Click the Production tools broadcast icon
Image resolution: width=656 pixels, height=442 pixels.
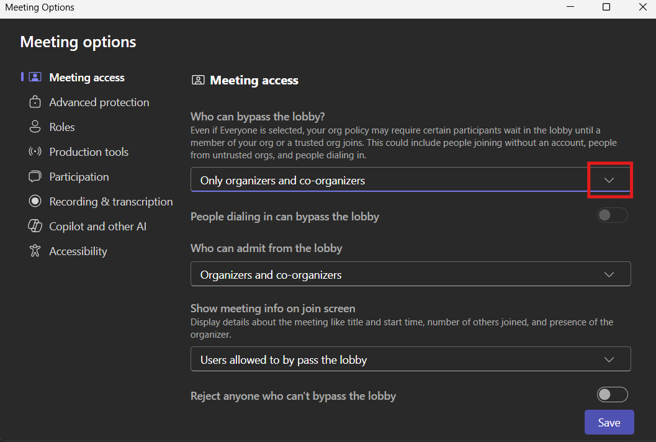point(35,152)
